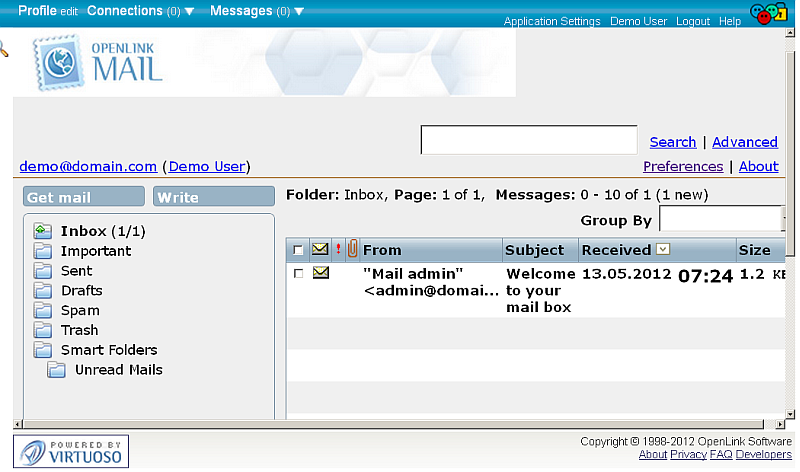This screenshot has height=472, width=800.
Task: Click inside the search text field
Action: point(529,139)
